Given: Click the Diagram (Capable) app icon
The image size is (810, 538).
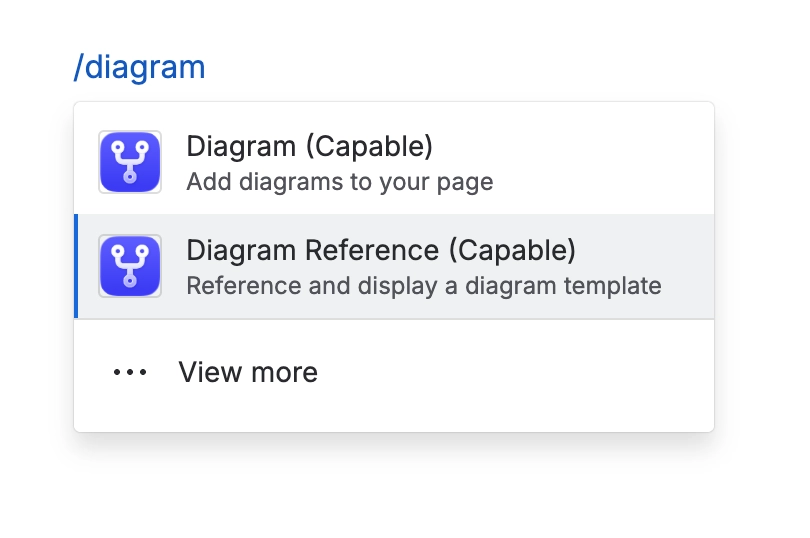Looking at the screenshot, I should click(130, 162).
